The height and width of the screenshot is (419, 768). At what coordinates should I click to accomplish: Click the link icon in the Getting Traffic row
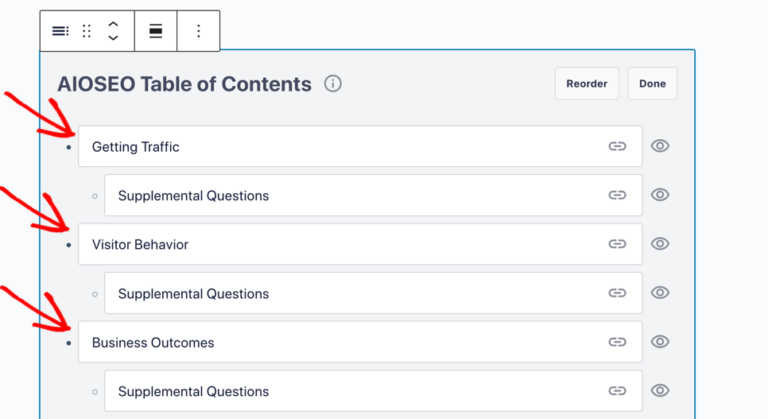tap(617, 146)
